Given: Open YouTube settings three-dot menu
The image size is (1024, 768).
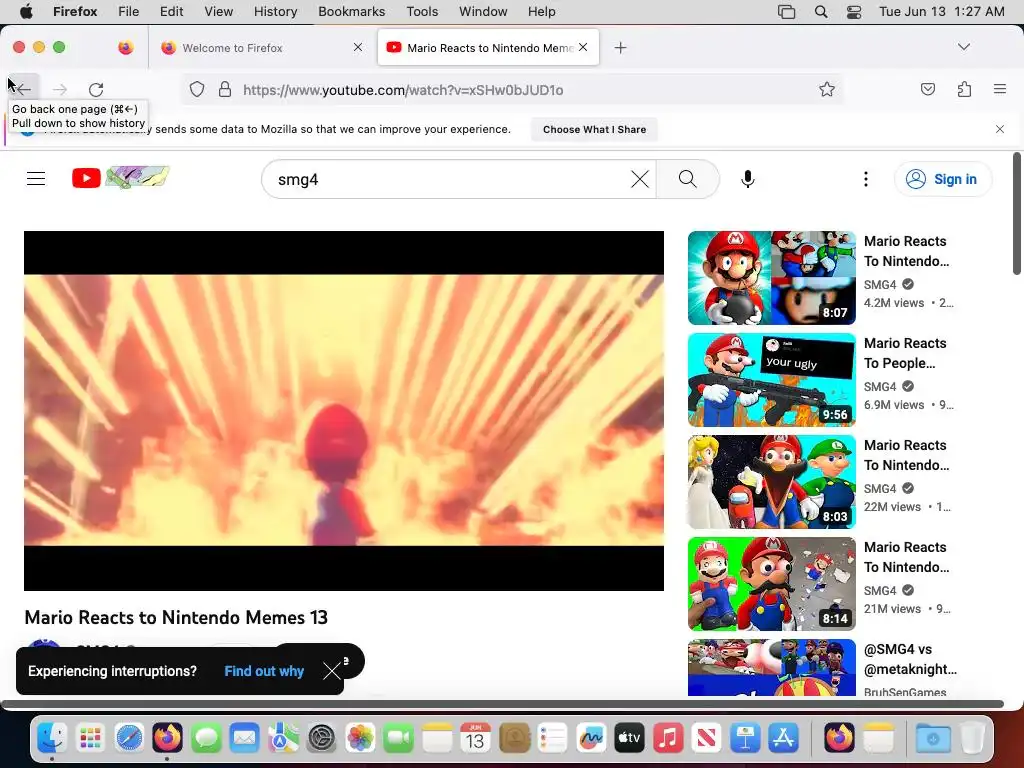Looking at the screenshot, I should [866, 179].
